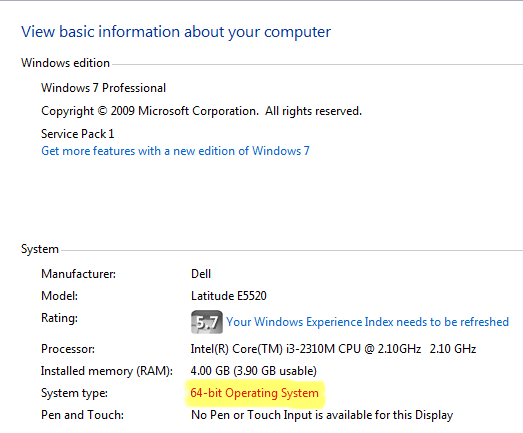The width and height of the screenshot is (523, 433).
Task: Click the 'Windows edition' section header
Action: [x=65, y=63]
